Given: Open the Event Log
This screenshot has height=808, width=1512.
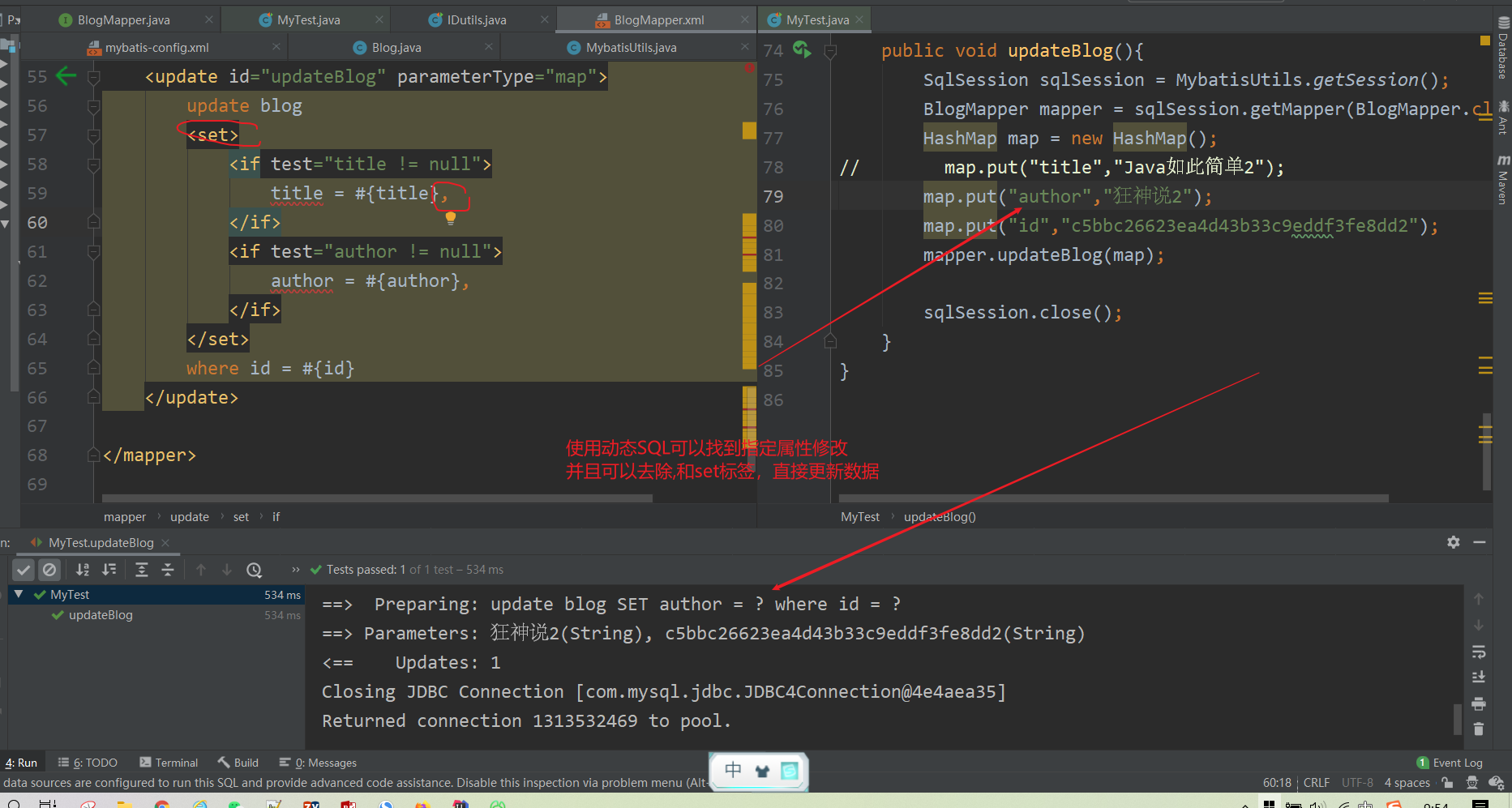Looking at the screenshot, I should click(1450, 763).
